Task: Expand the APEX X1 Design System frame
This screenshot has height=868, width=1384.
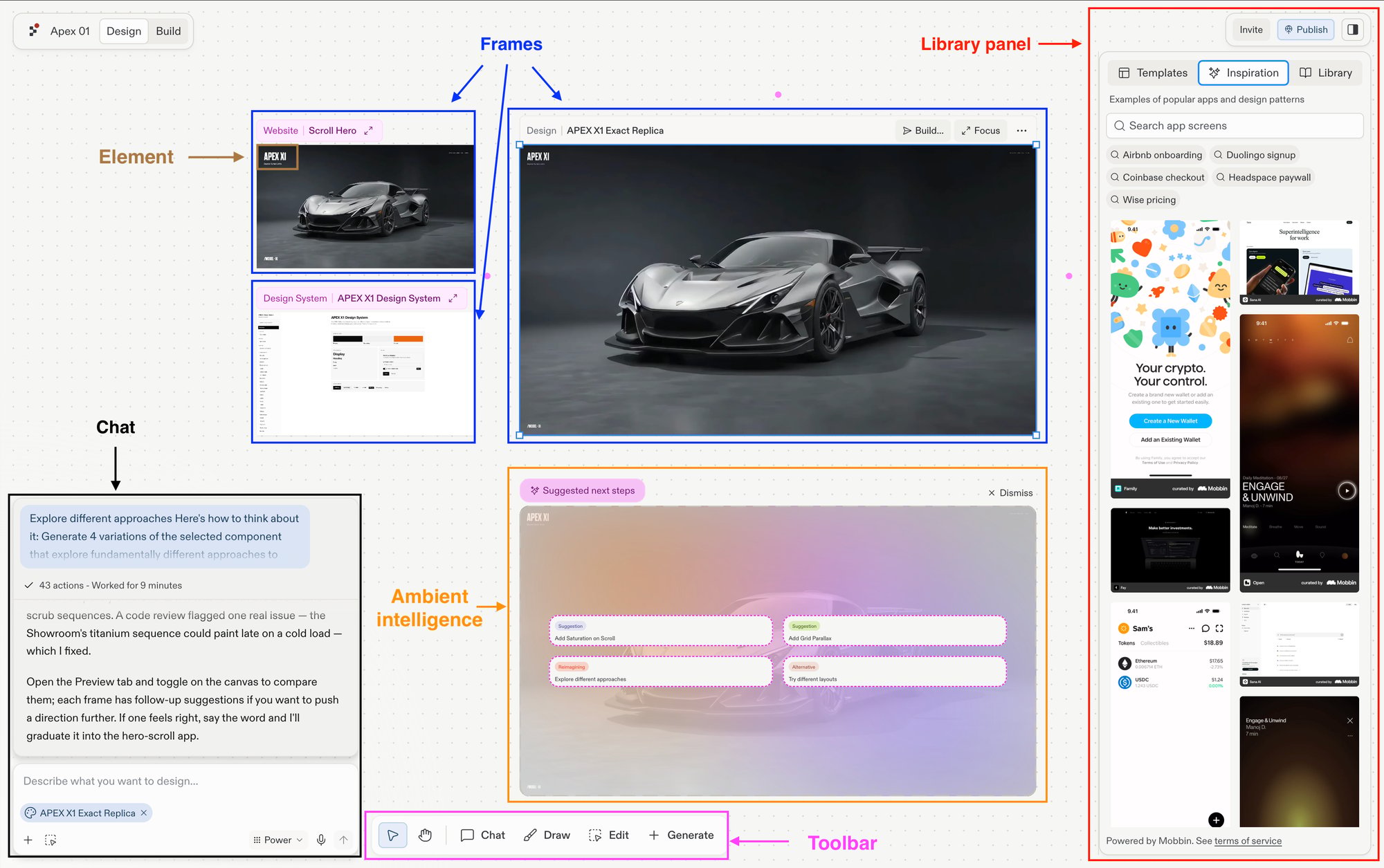Action: point(453,298)
